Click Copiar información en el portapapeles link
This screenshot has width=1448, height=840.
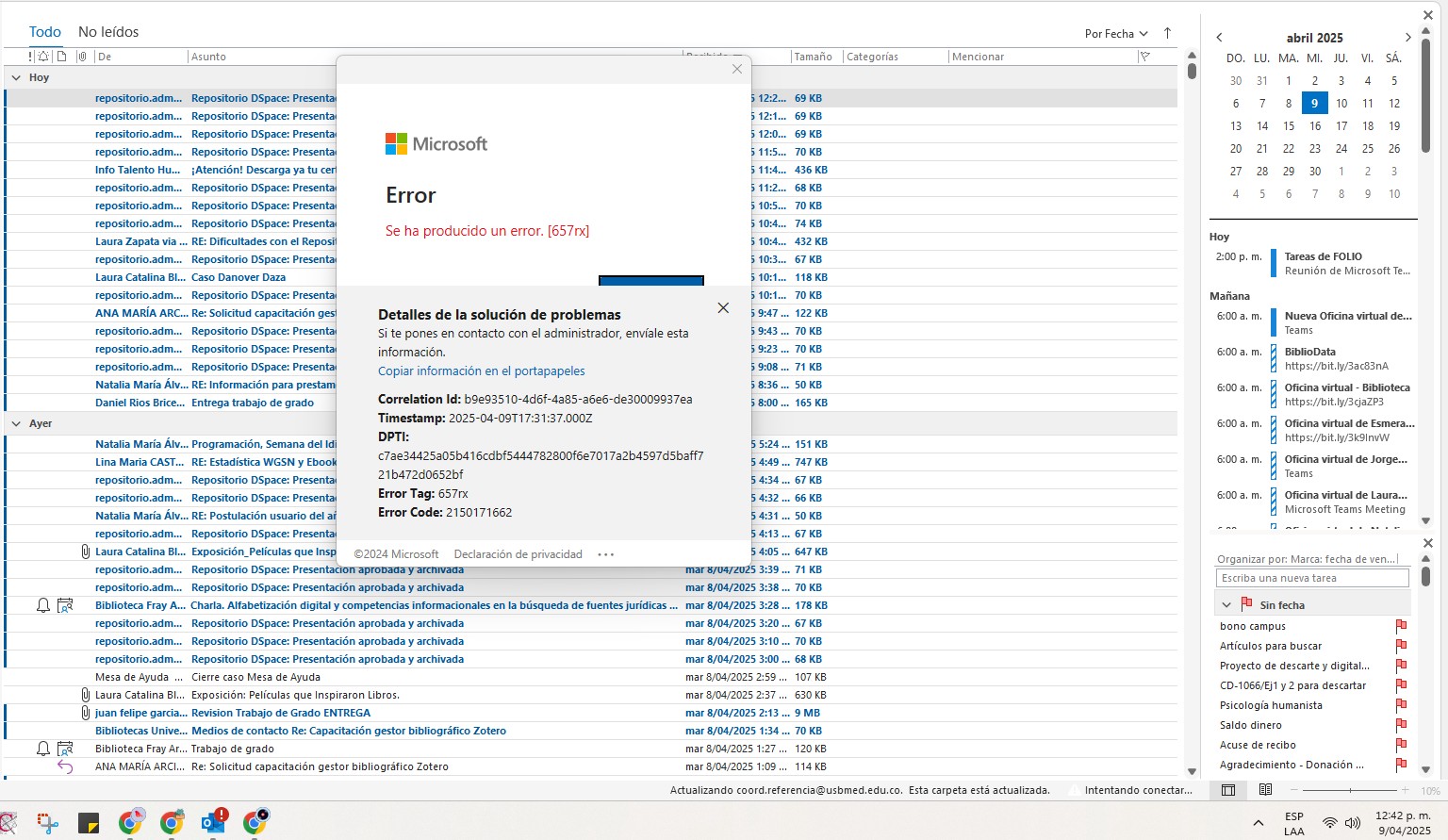[482, 371]
